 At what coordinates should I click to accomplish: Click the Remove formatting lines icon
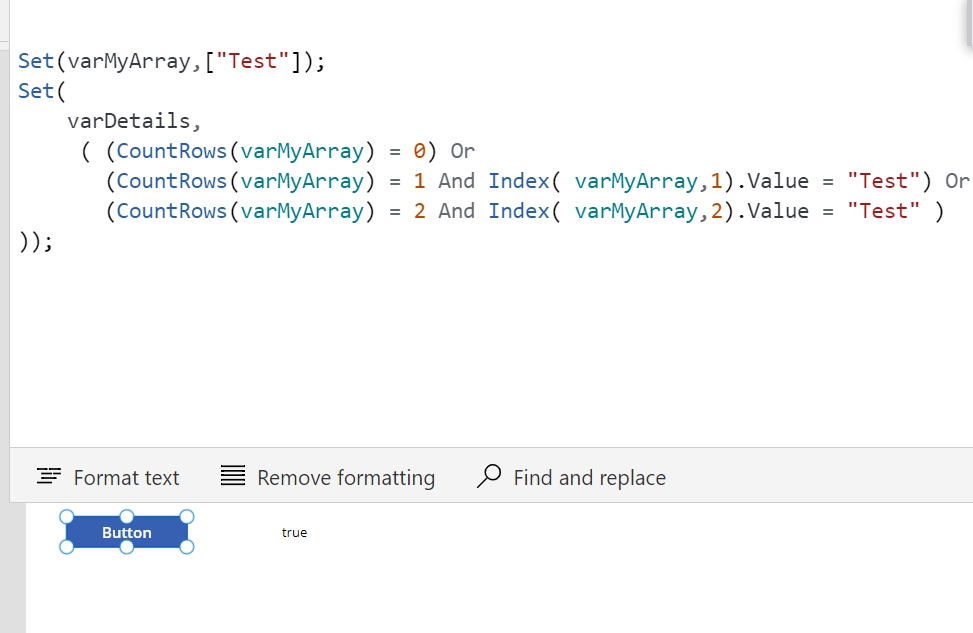tap(233, 475)
